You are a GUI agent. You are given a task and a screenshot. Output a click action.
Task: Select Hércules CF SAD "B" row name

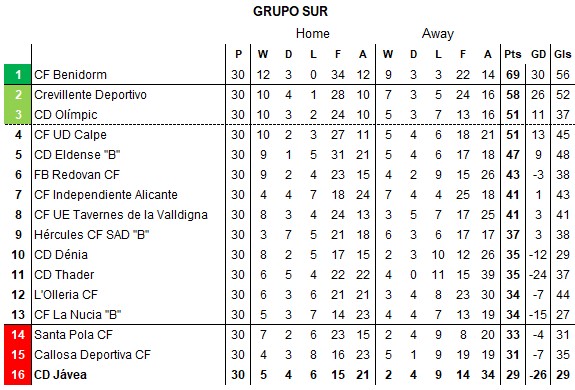(x=92, y=235)
